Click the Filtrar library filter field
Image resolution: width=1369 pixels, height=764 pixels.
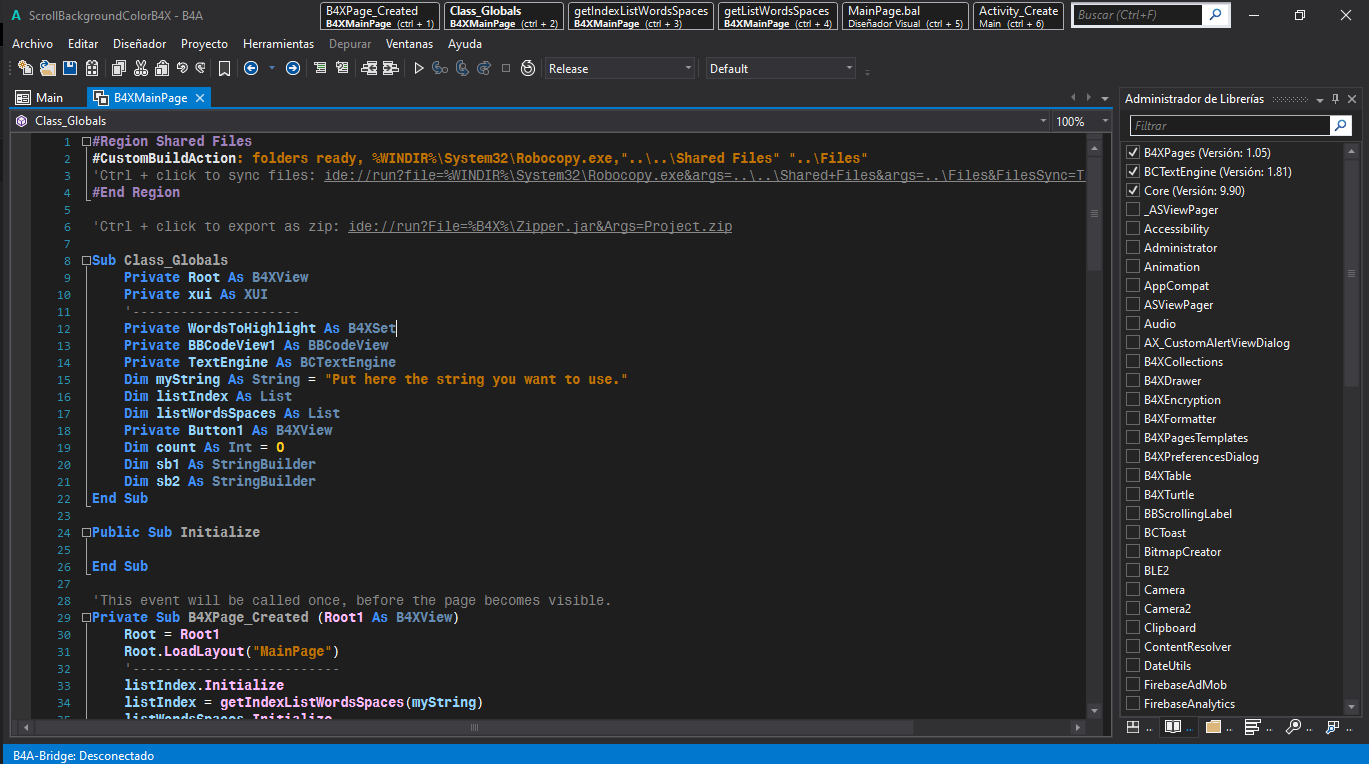[1229, 126]
